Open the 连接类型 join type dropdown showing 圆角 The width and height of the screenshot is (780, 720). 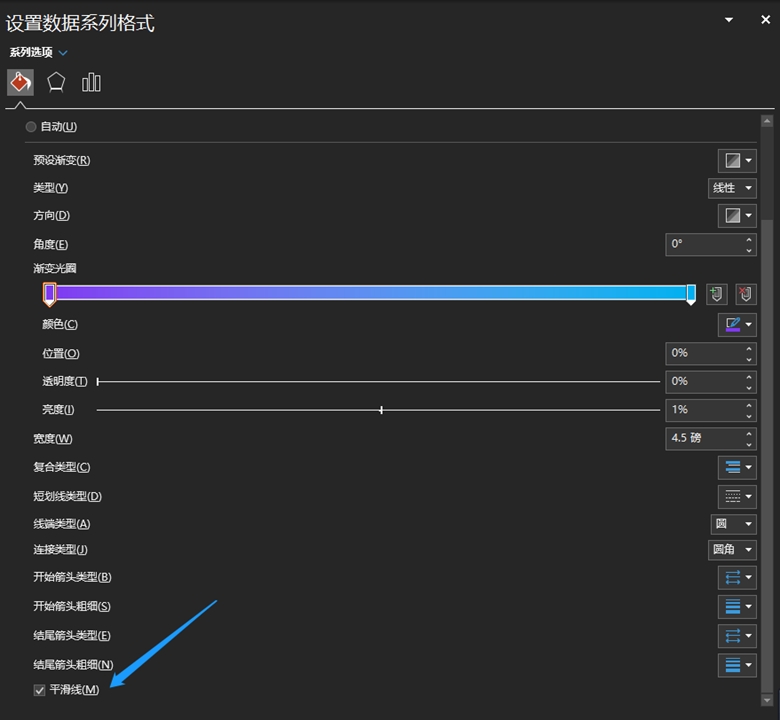tap(732, 550)
